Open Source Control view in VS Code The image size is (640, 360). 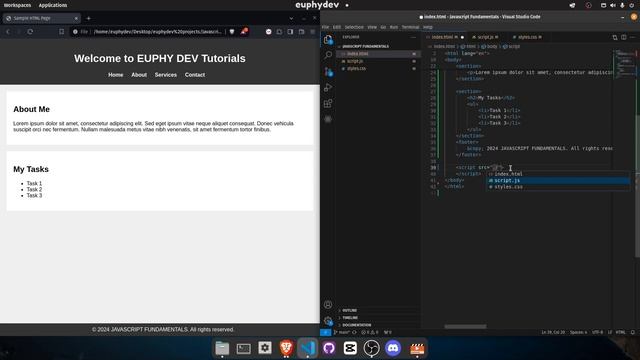[x=328, y=71]
